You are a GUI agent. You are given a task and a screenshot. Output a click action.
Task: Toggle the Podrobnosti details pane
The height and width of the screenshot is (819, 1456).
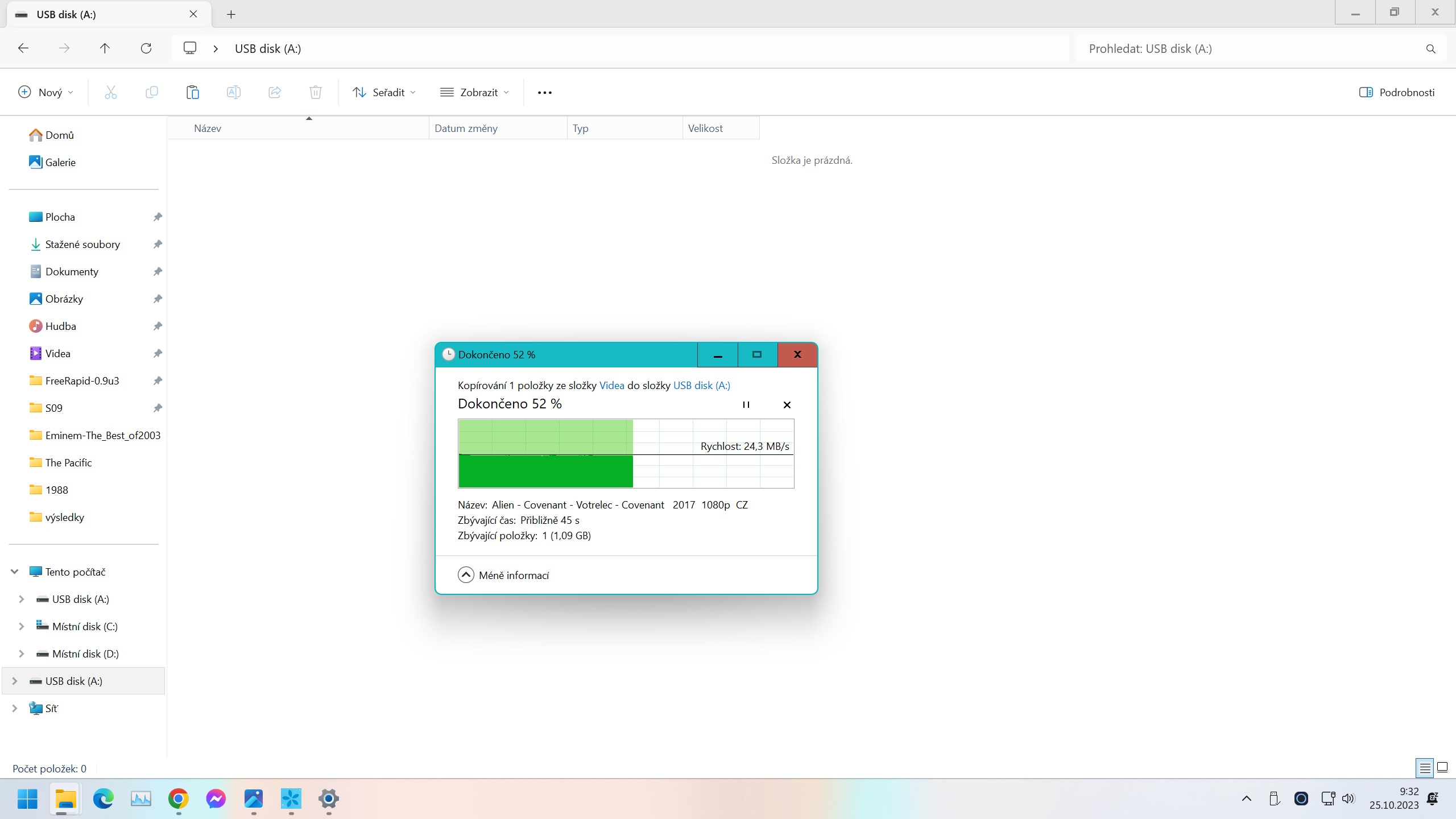point(1397,92)
